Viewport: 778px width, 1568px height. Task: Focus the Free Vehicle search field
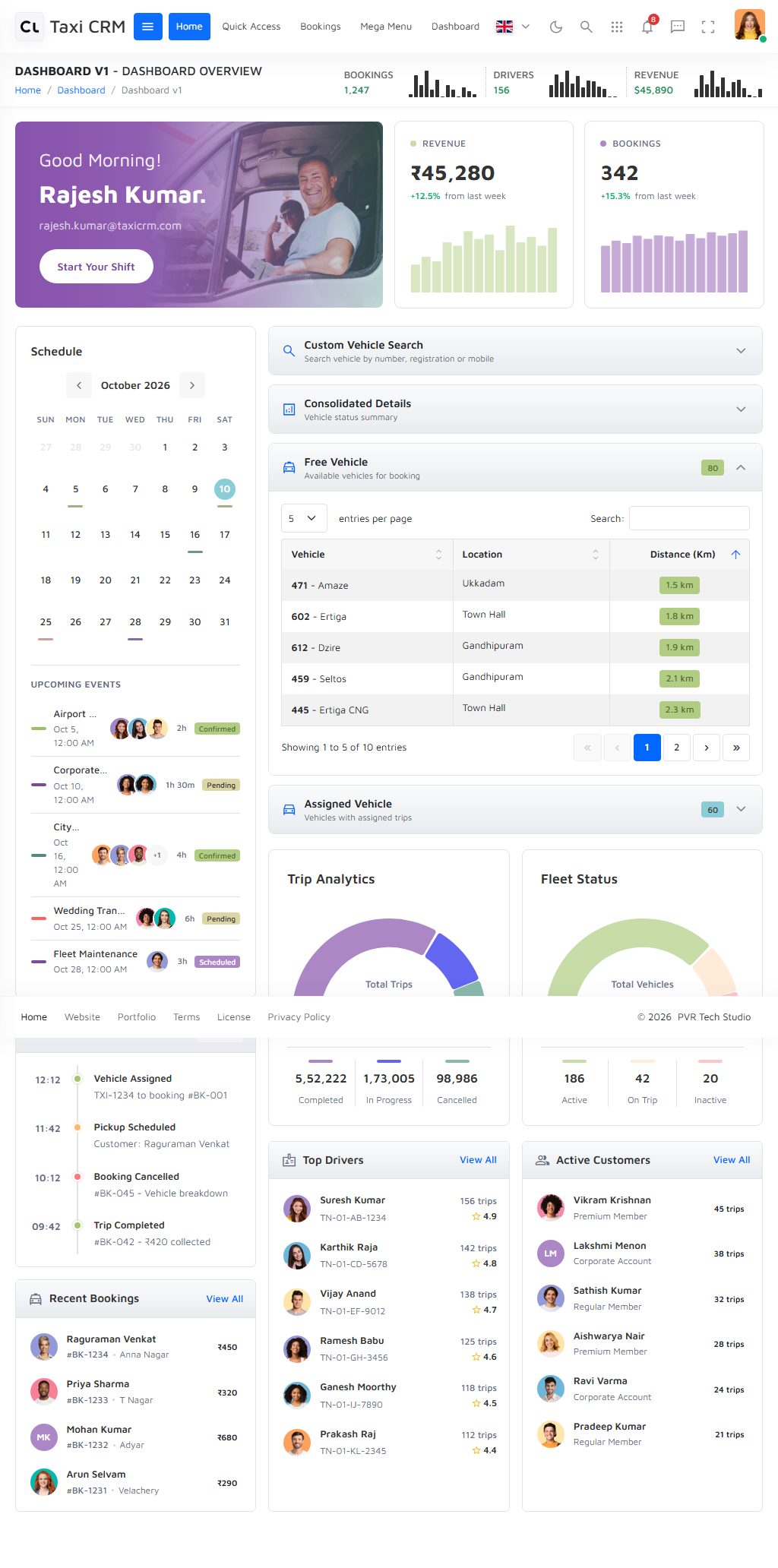tap(689, 518)
